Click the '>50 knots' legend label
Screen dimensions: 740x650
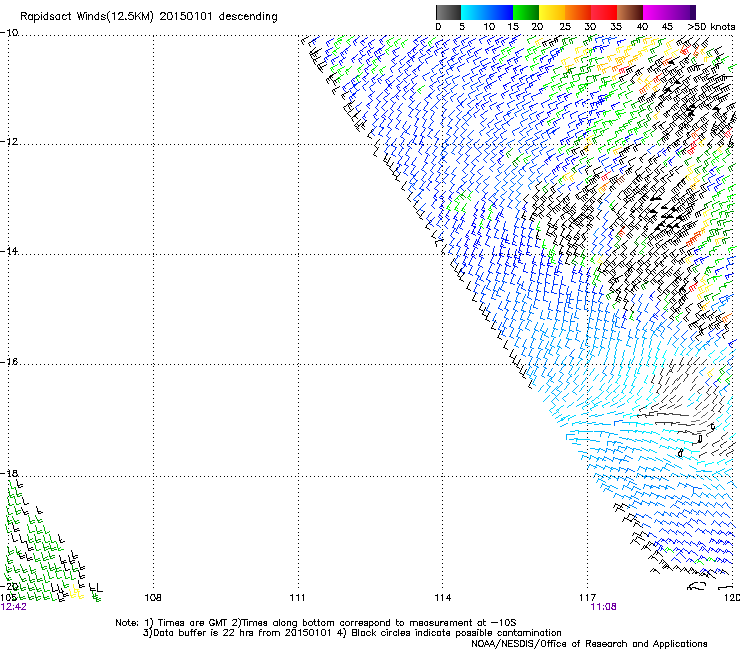(x=711, y=27)
